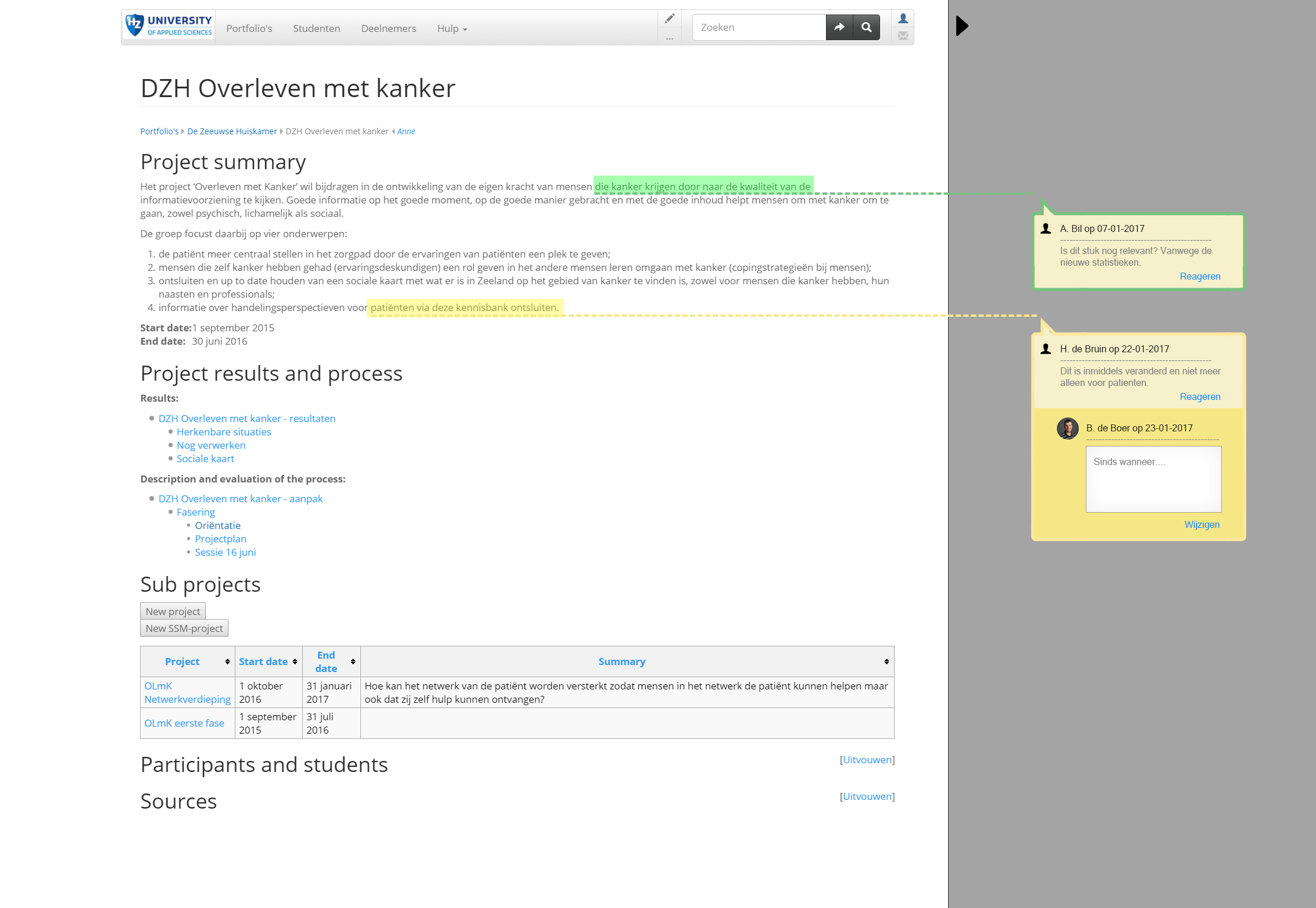The height and width of the screenshot is (908, 1316).
Task: Open the envelope messages icon
Action: (903, 36)
